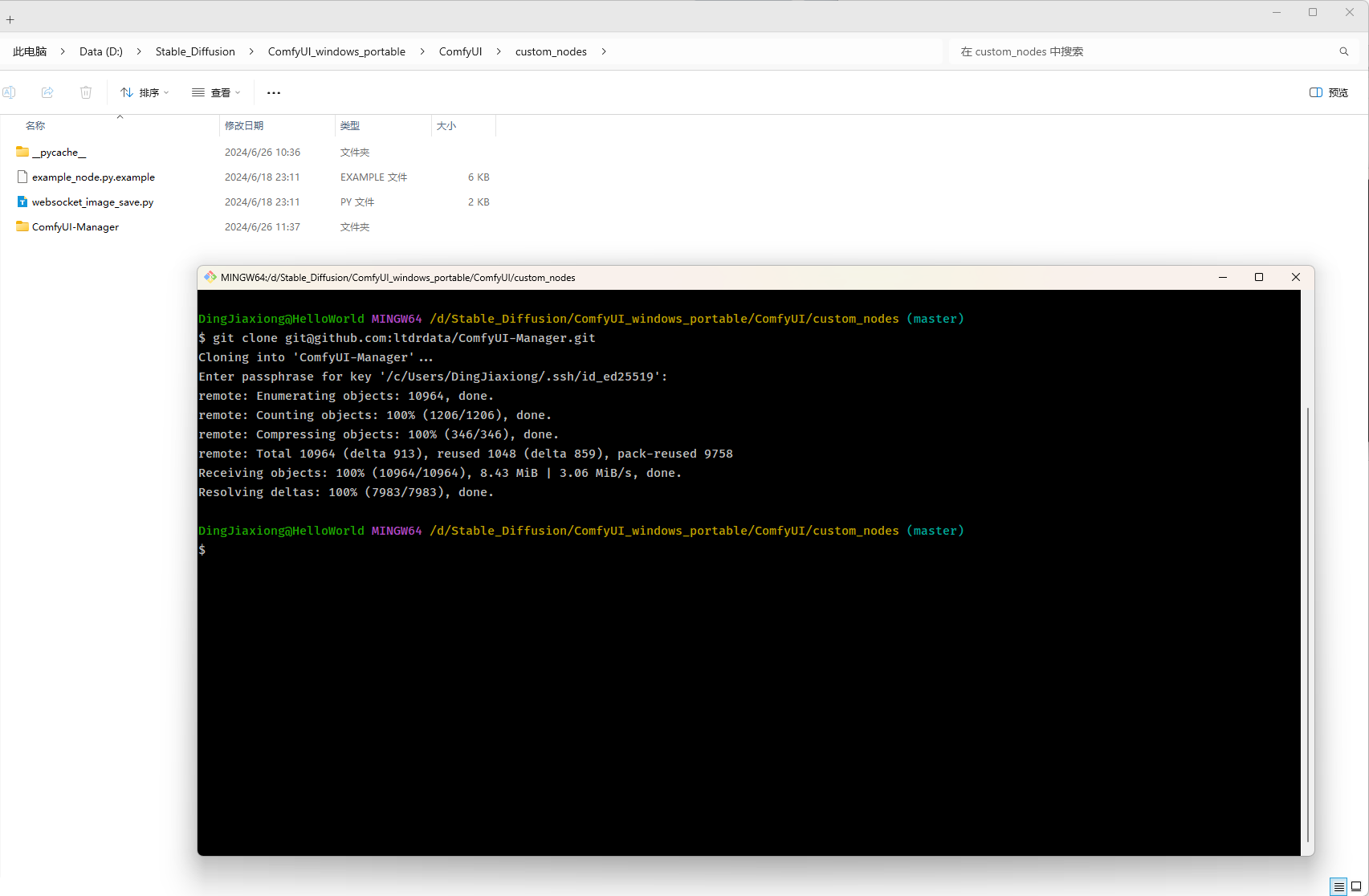Toggle the 预览 preview pane button
Viewport: 1369px width, 896px height.
1329,92
